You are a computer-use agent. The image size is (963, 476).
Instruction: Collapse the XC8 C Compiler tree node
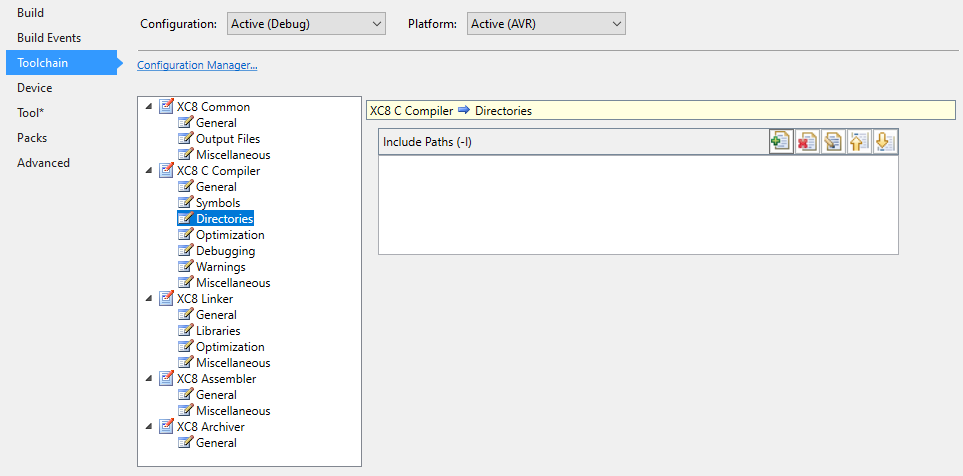click(149, 171)
